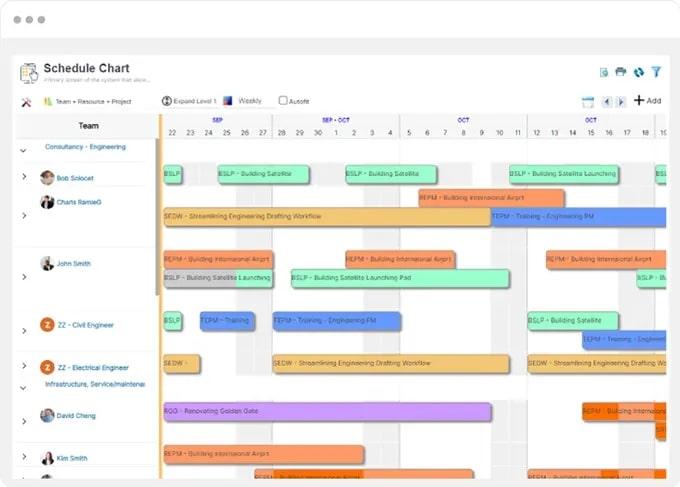Click the Expand Level 1 option
The height and width of the screenshot is (487, 680).
(195, 101)
